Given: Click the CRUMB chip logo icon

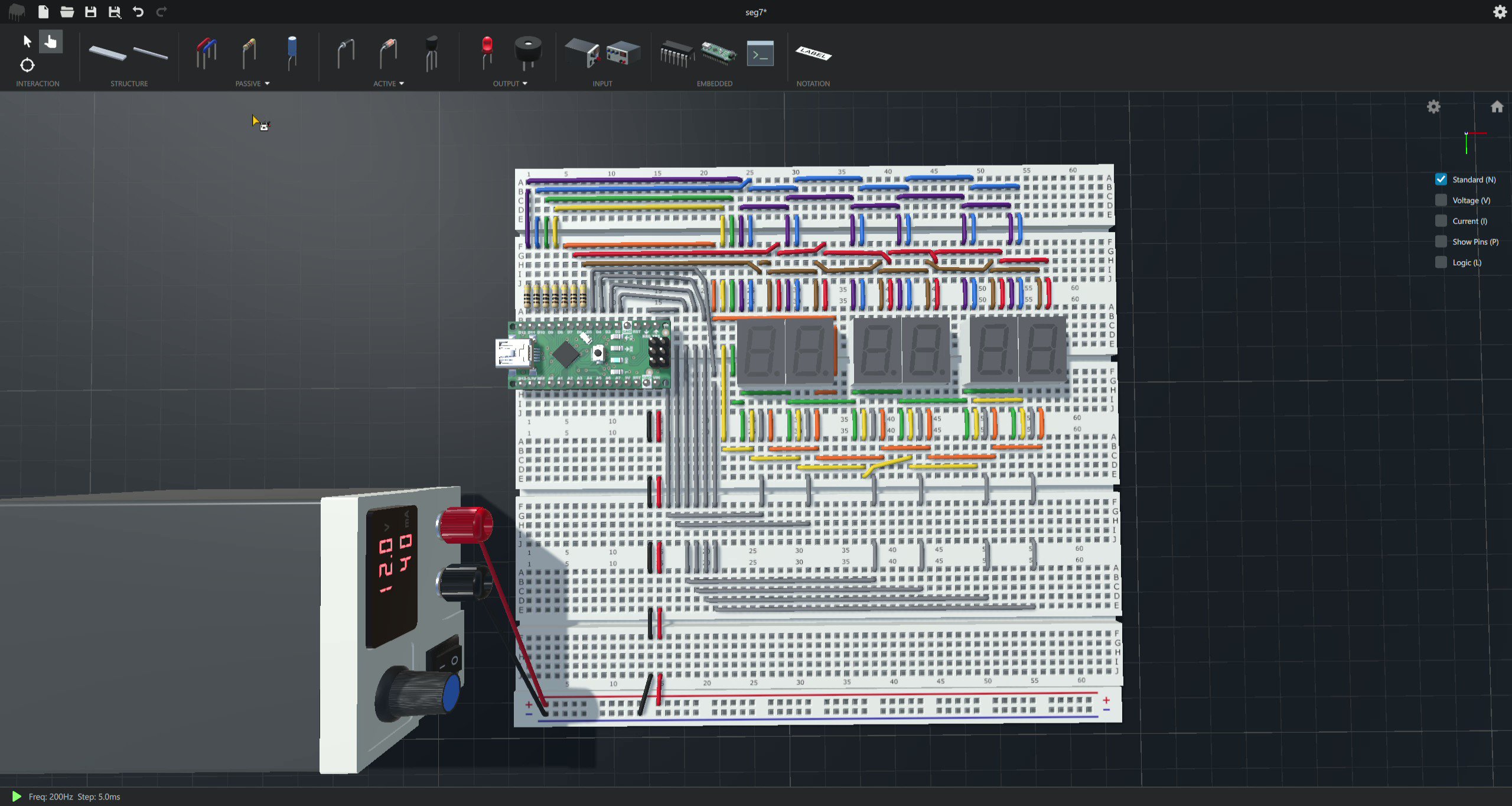Looking at the screenshot, I should click(17, 11).
